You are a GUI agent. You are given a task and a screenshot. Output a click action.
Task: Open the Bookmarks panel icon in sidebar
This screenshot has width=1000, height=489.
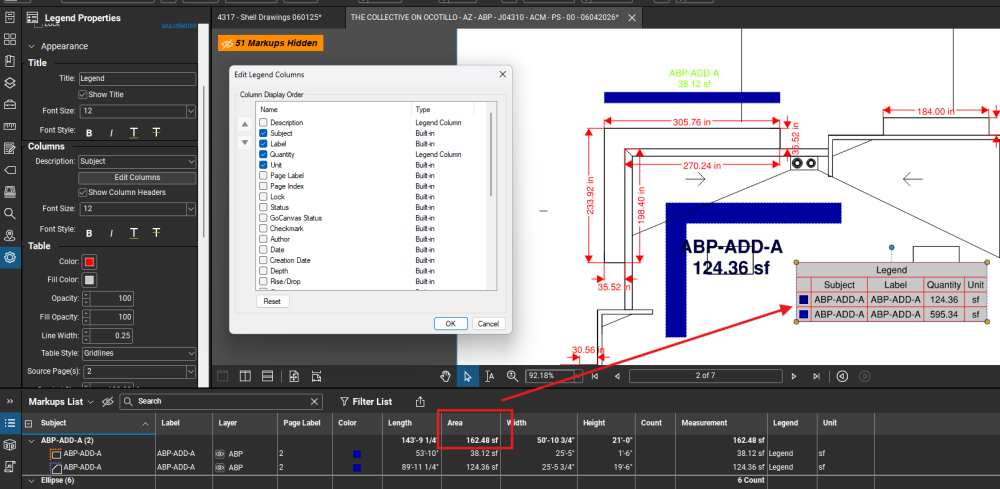10,61
